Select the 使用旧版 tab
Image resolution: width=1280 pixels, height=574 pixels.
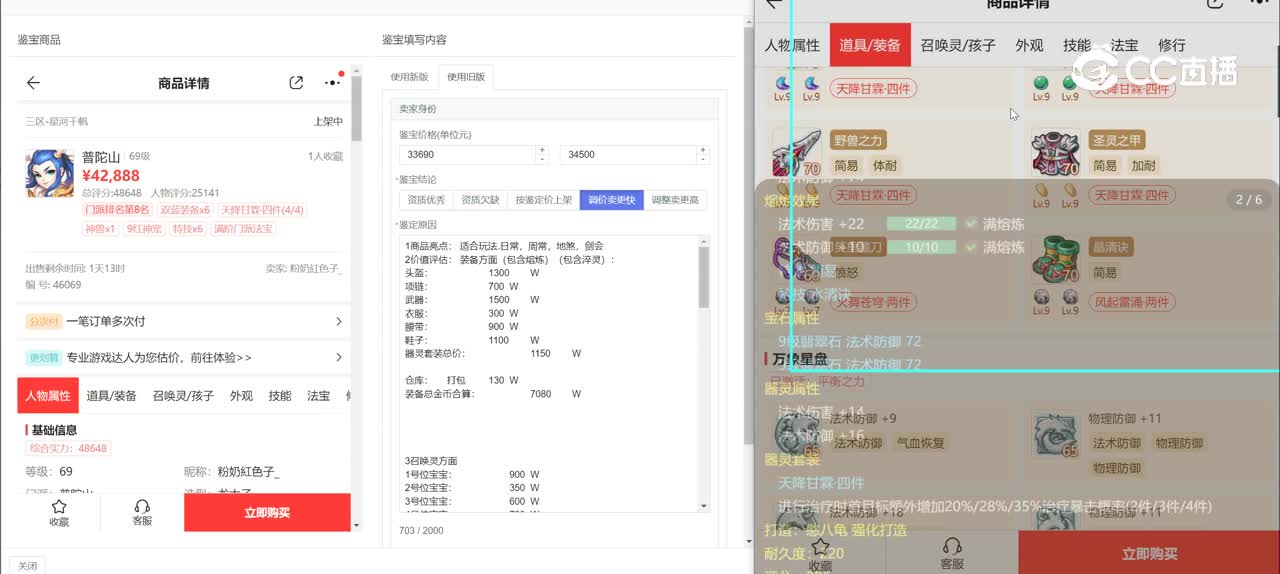point(466,77)
